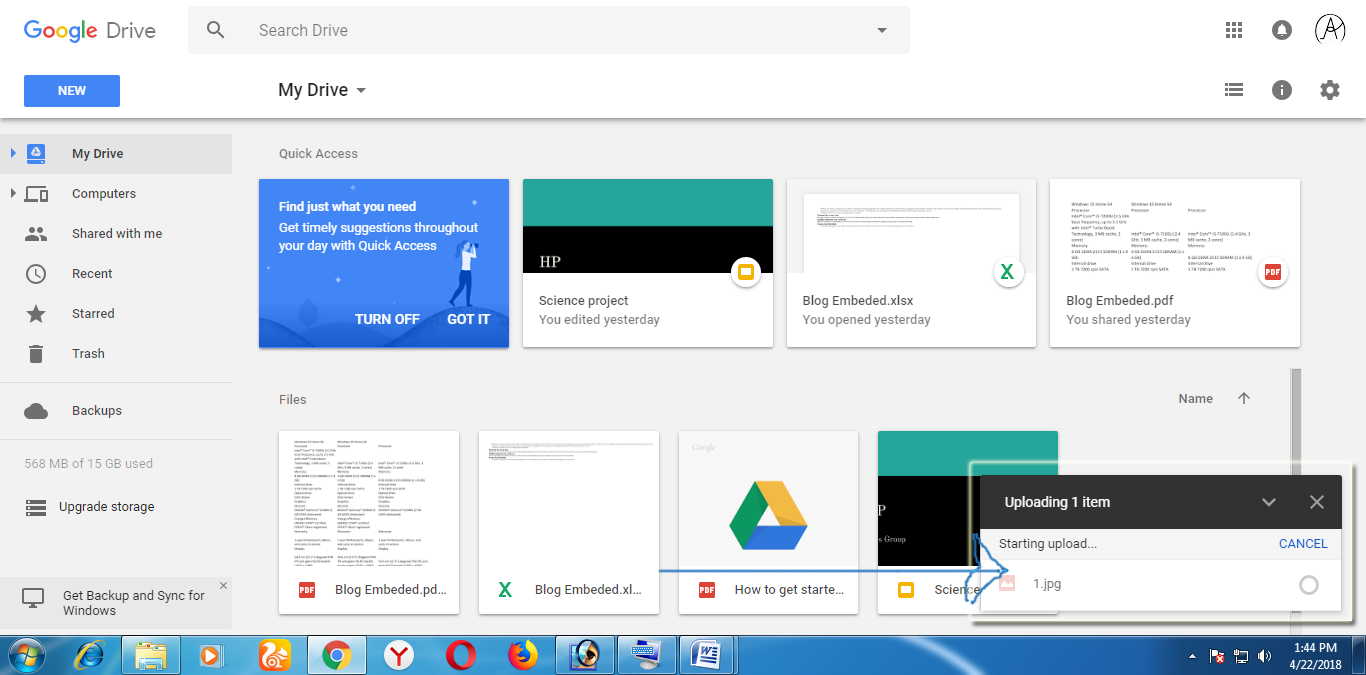Switch to list view
The height and width of the screenshot is (675, 1366).
(x=1234, y=90)
